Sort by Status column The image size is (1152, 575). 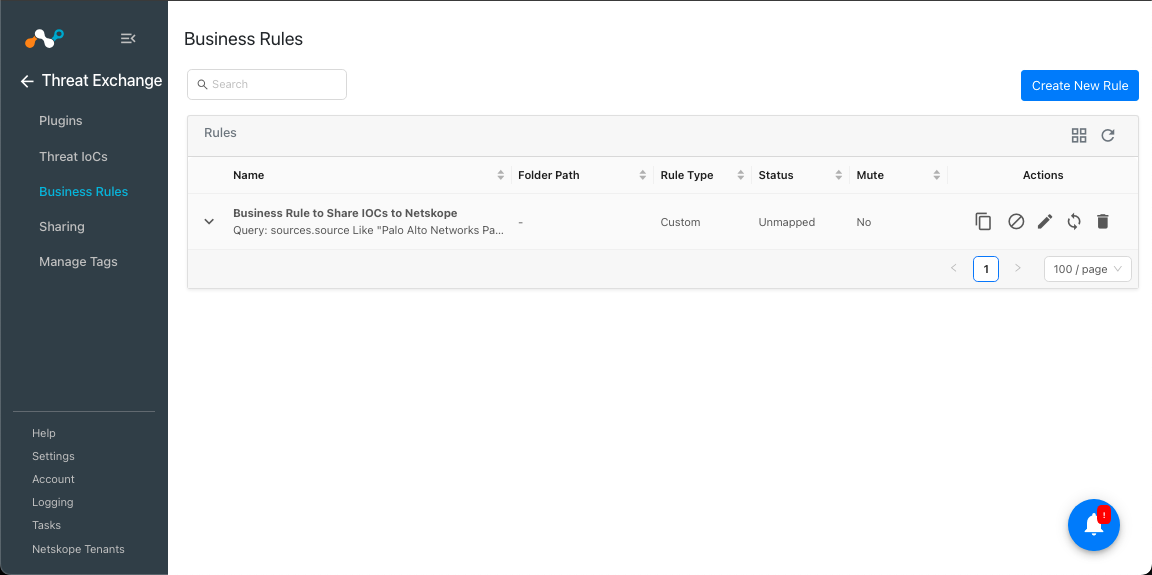(838, 176)
